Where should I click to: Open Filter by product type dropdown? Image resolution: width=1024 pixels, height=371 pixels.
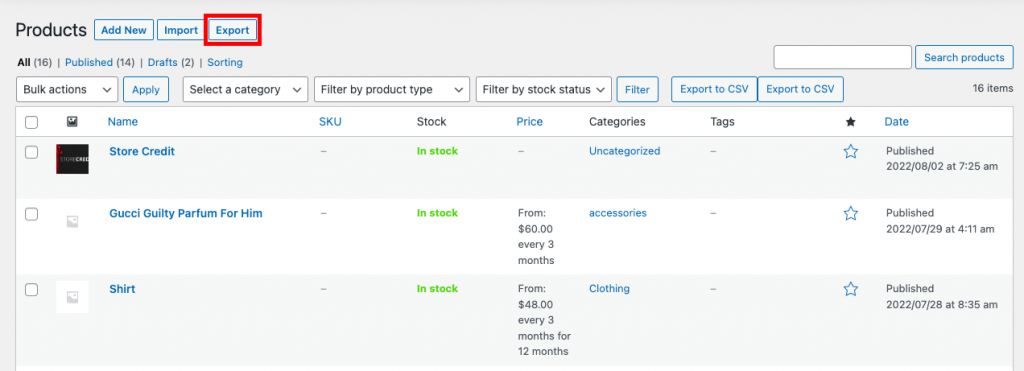tap(392, 89)
